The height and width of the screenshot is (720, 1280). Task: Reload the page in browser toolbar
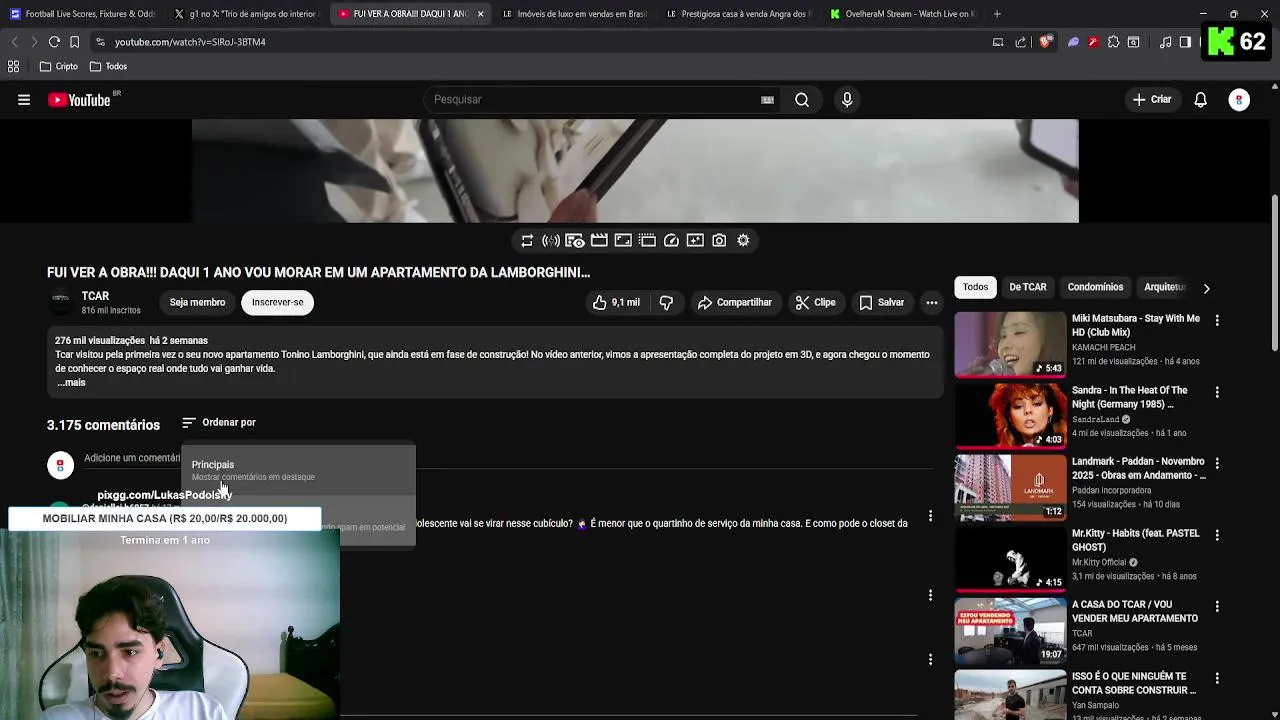(54, 42)
